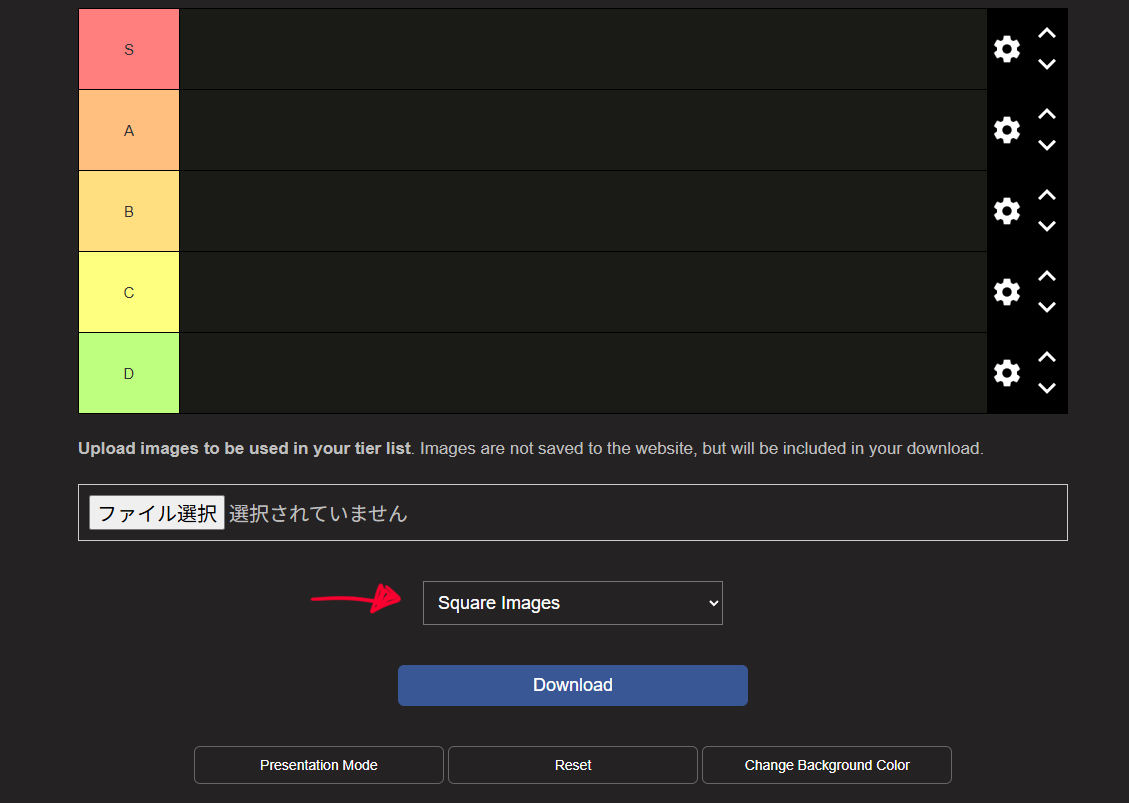Open settings gear for C tier
Screen dimensions: 1129x803
pos(1006,292)
